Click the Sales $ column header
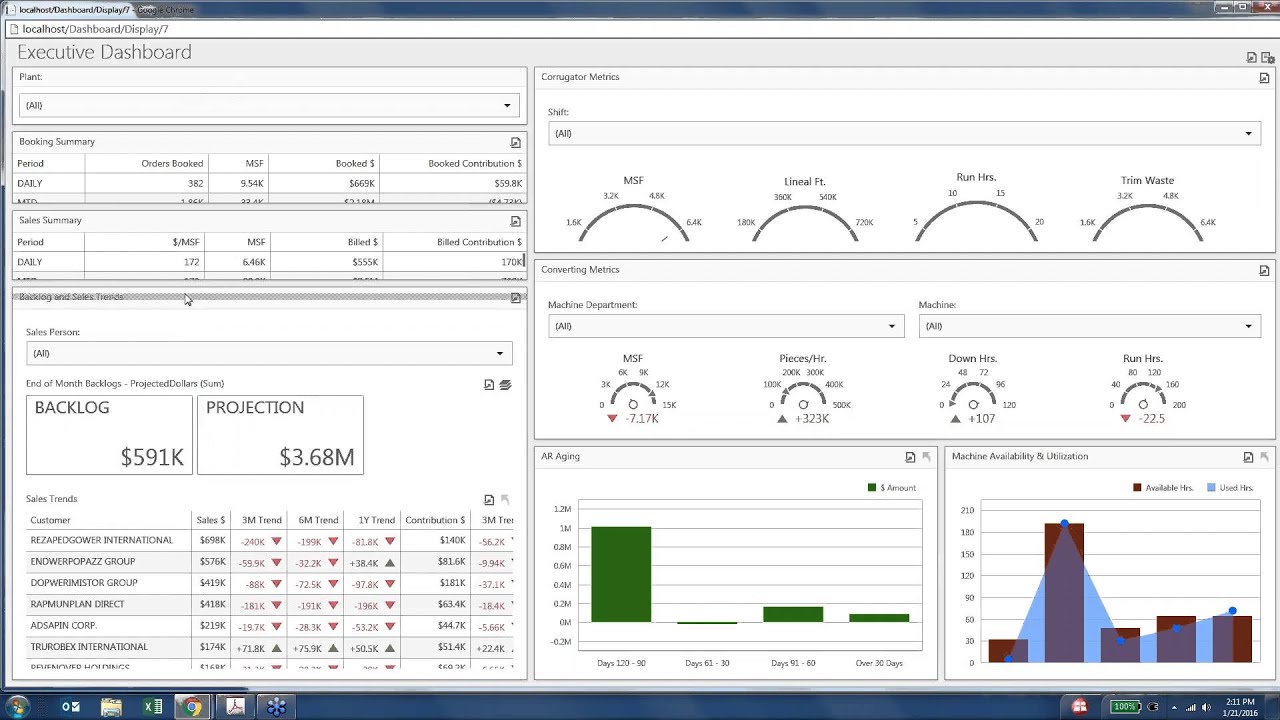The height and width of the screenshot is (720, 1280). pyautogui.click(x=211, y=520)
